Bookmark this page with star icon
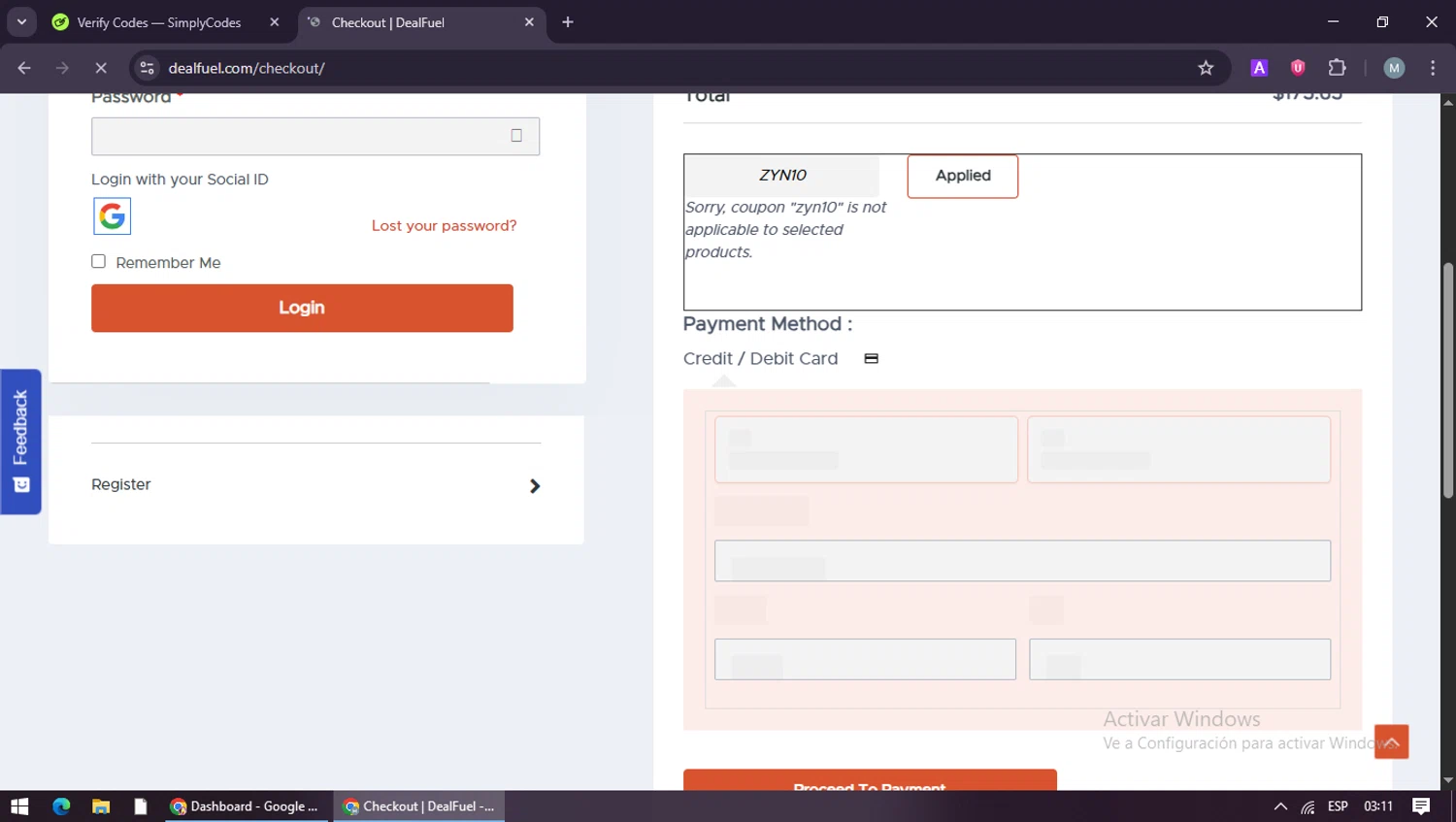1456x822 pixels. tap(1206, 68)
